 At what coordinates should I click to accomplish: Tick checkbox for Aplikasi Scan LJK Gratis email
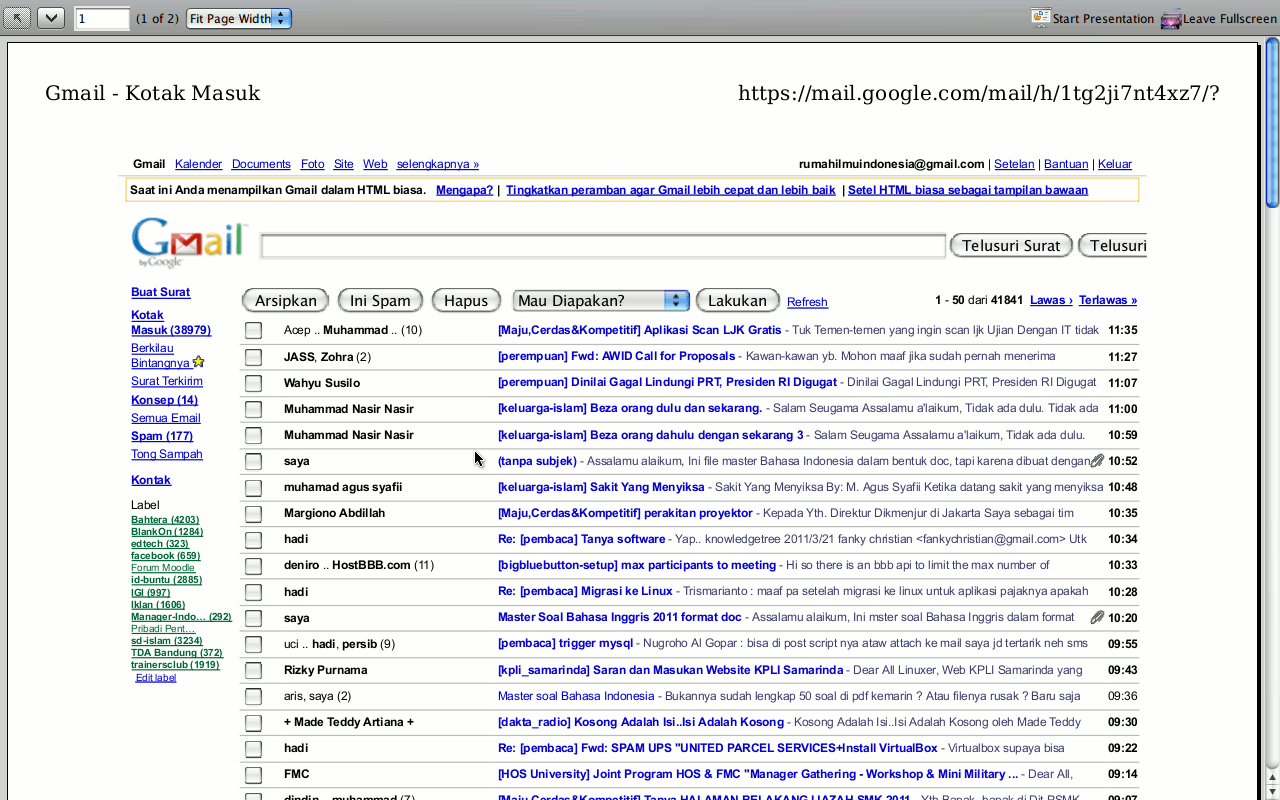(x=253, y=330)
